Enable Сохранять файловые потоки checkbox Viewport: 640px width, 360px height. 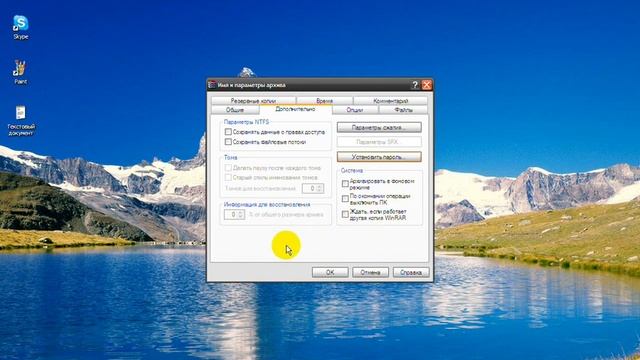pyautogui.click(x=228, y=142)
